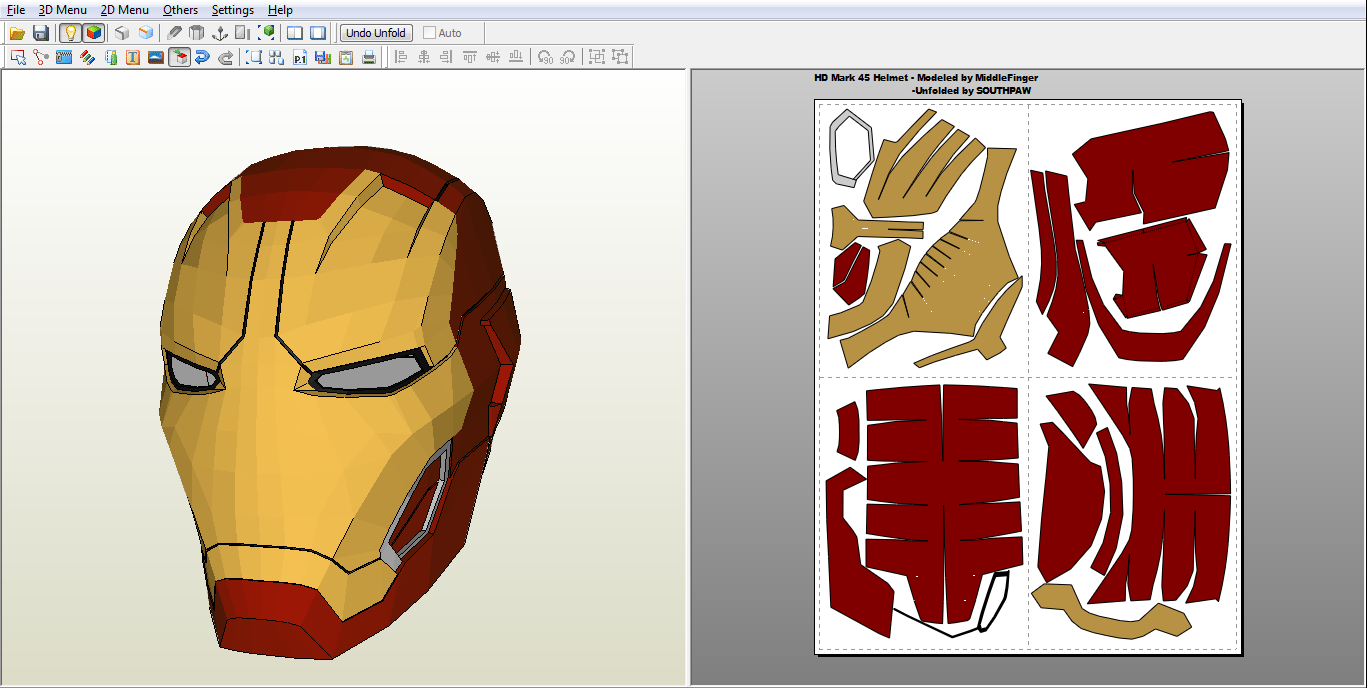Click the floppy with color bars export icon
This screenshot has width=1367, height=688.
coord(323,57)
